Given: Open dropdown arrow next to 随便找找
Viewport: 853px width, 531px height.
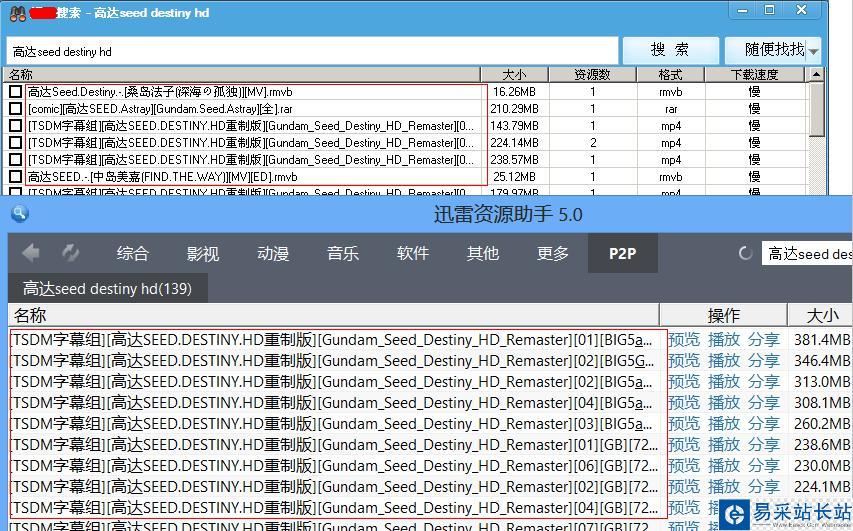Looking at the screenshot, I should pyautogui.click(x=814, y=51).
